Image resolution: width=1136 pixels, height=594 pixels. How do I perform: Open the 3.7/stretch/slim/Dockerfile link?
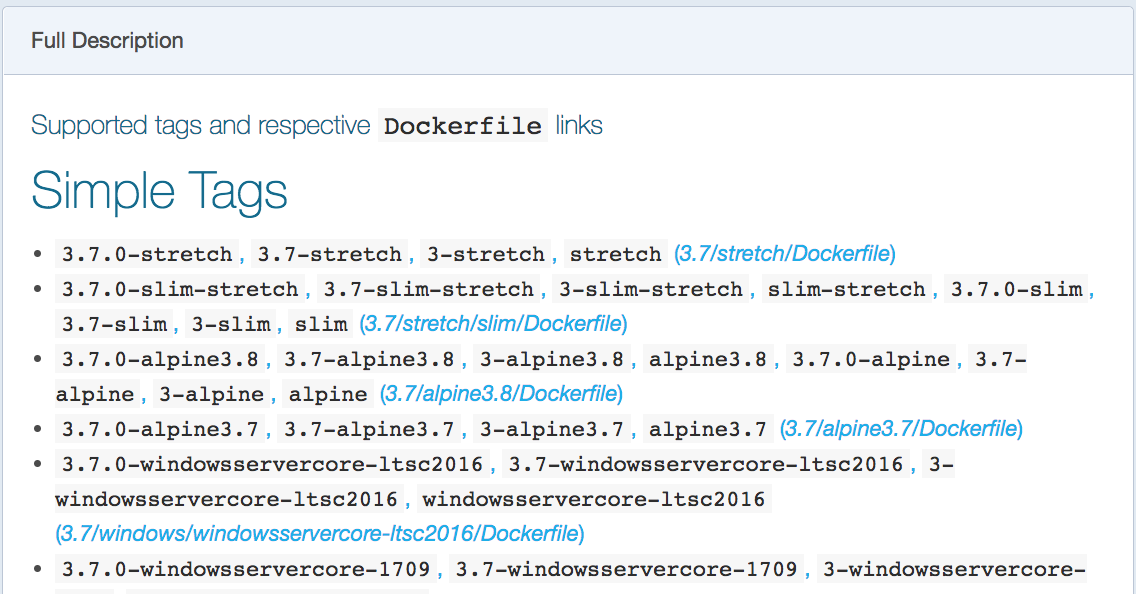(x=493, y=324)
